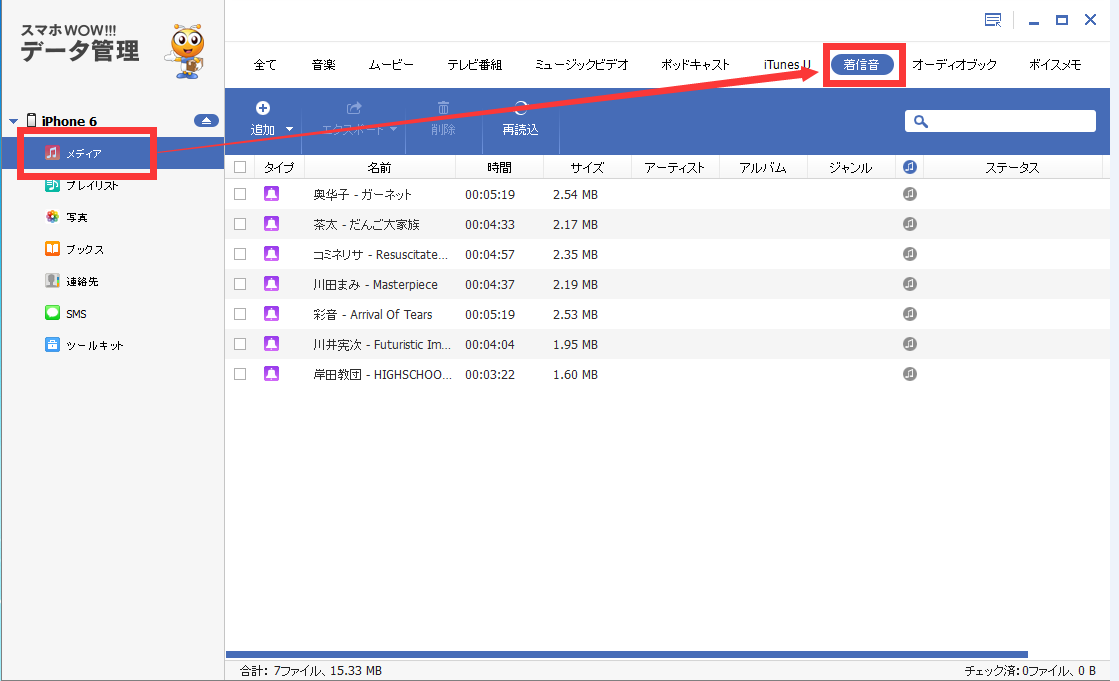The image size is (1119, 681).
Task: Click the 合計: 7ファイル status text
Action: (310, 670)
